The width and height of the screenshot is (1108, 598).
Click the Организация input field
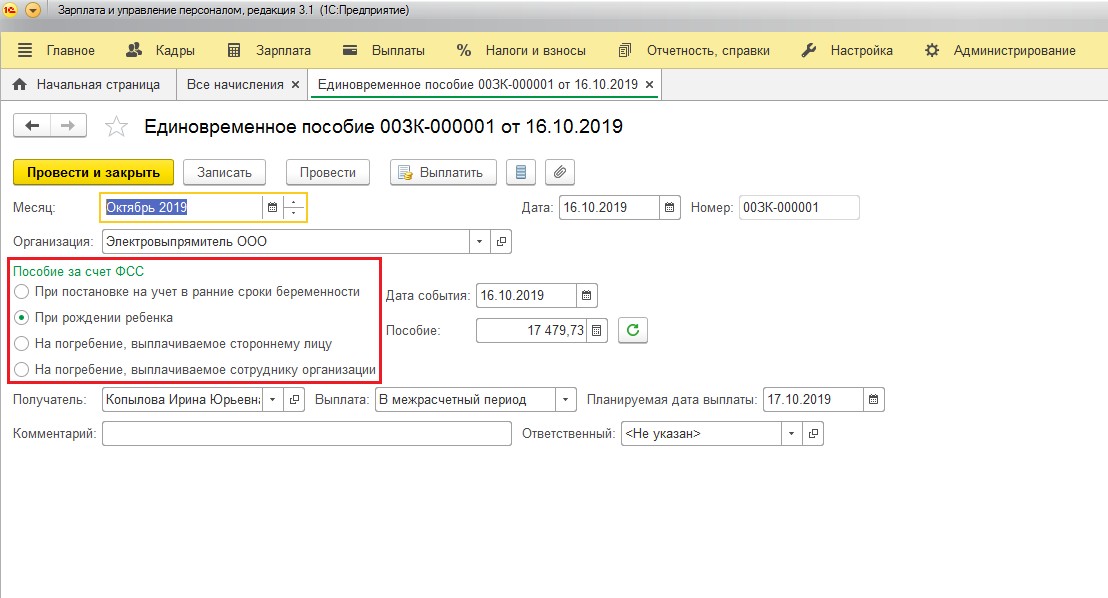tap(285, 242)
